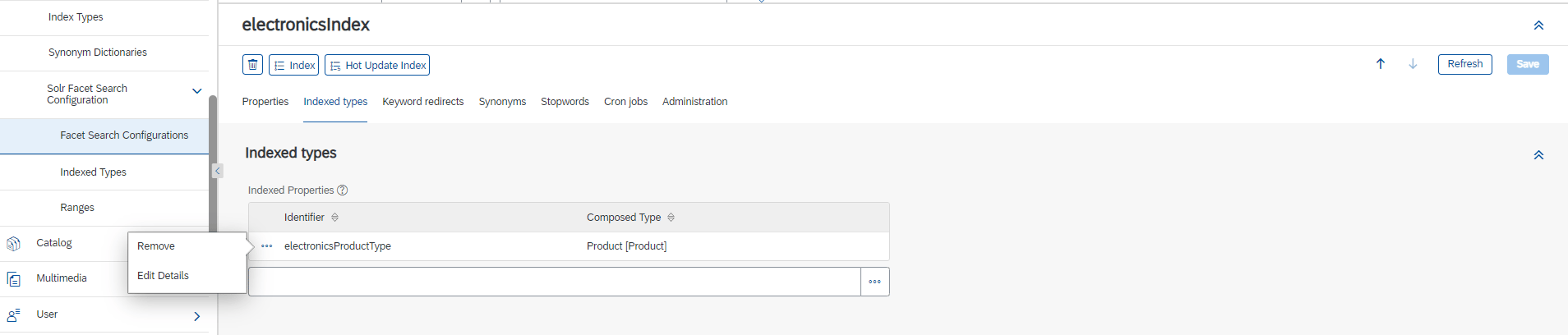
Task: Select Remove from the context menu
Action: (x=156, y=246)
